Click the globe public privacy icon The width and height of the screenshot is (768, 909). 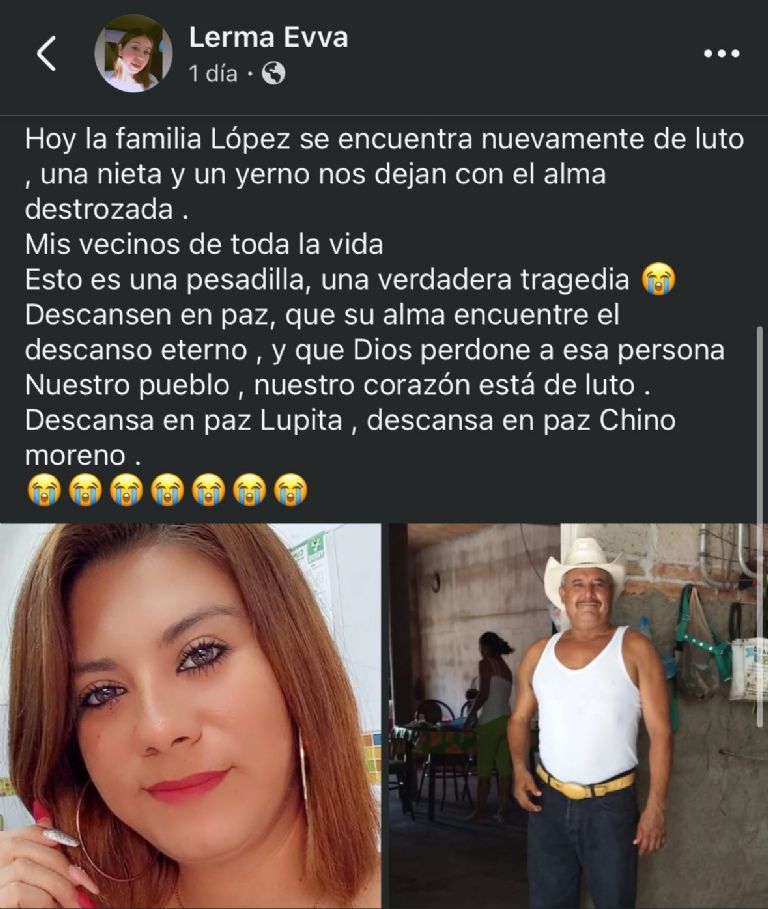pyautogui.click(x=274, y=74)
